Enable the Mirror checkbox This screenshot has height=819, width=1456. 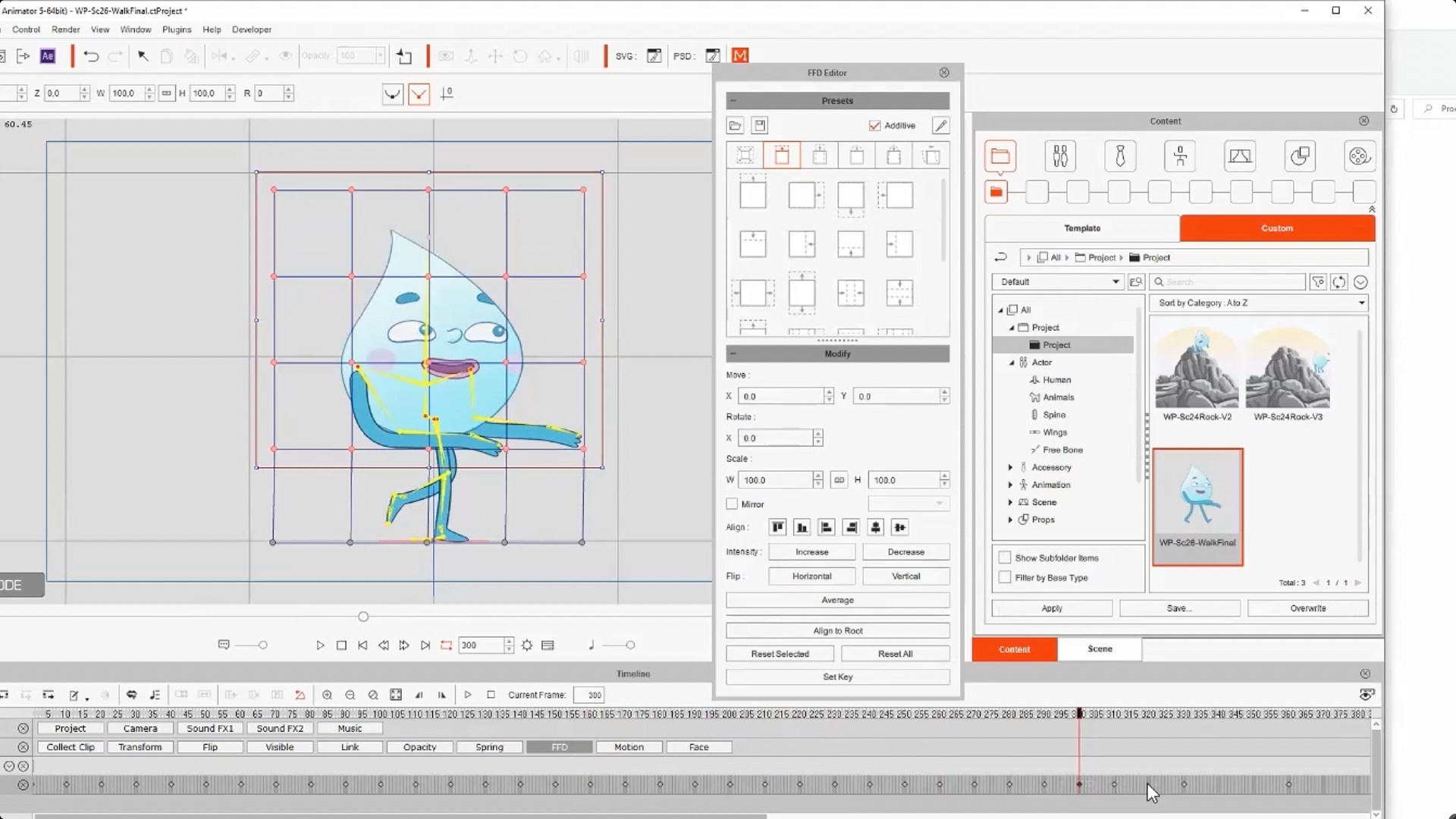732,504
